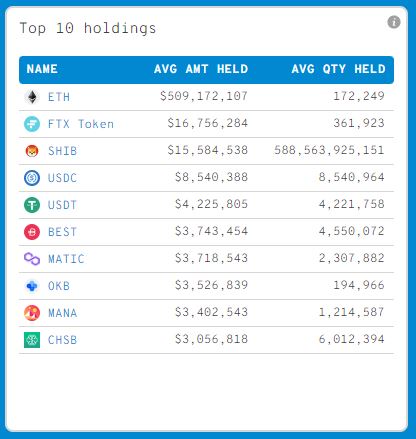Image resolution: width=416 pixels, height=439 pixels.
Task: Open the MATIC token link
Action: pyautogui.click(x=66, y=259)
